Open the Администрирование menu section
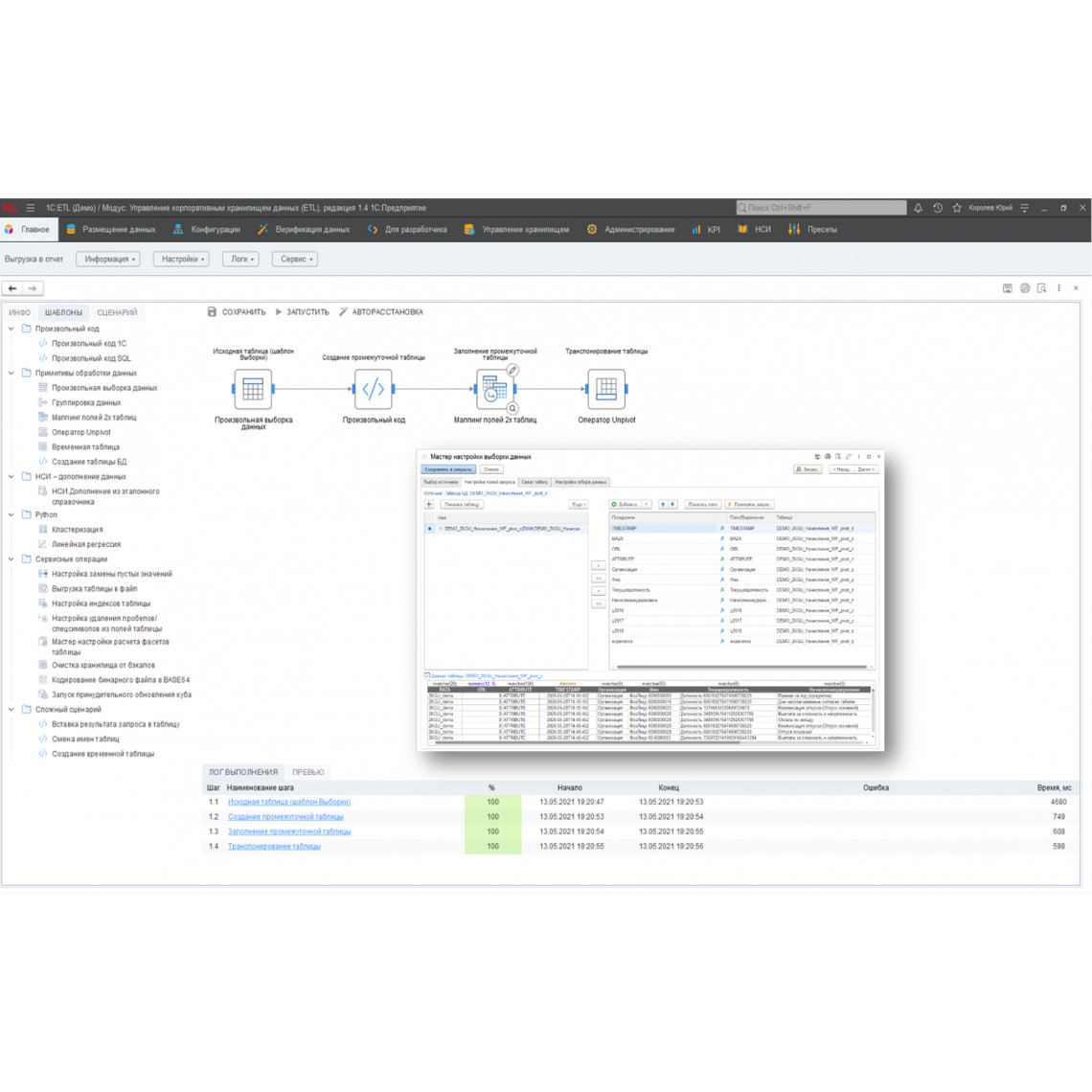1092x1092 pixels. click(631, 229)
